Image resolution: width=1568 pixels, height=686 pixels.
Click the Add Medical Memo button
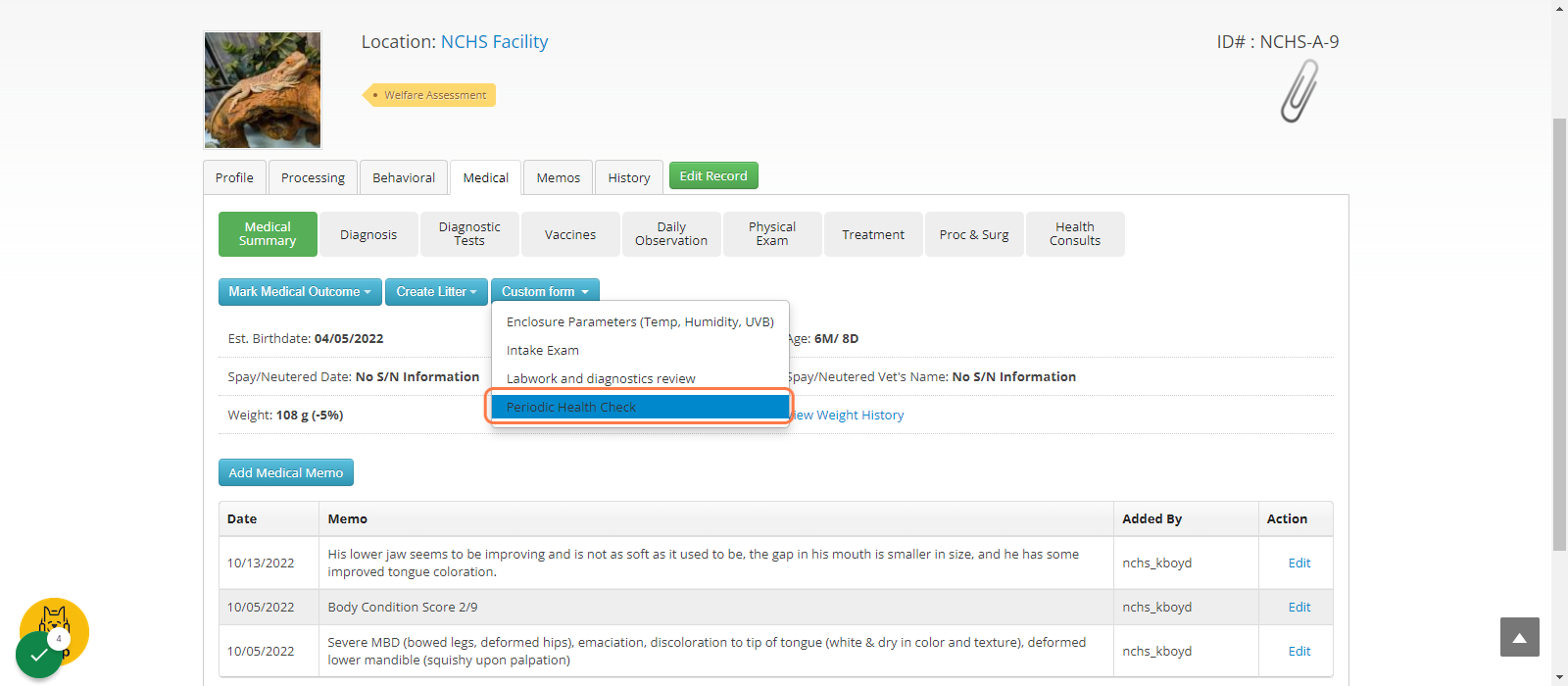pos(286,472)
